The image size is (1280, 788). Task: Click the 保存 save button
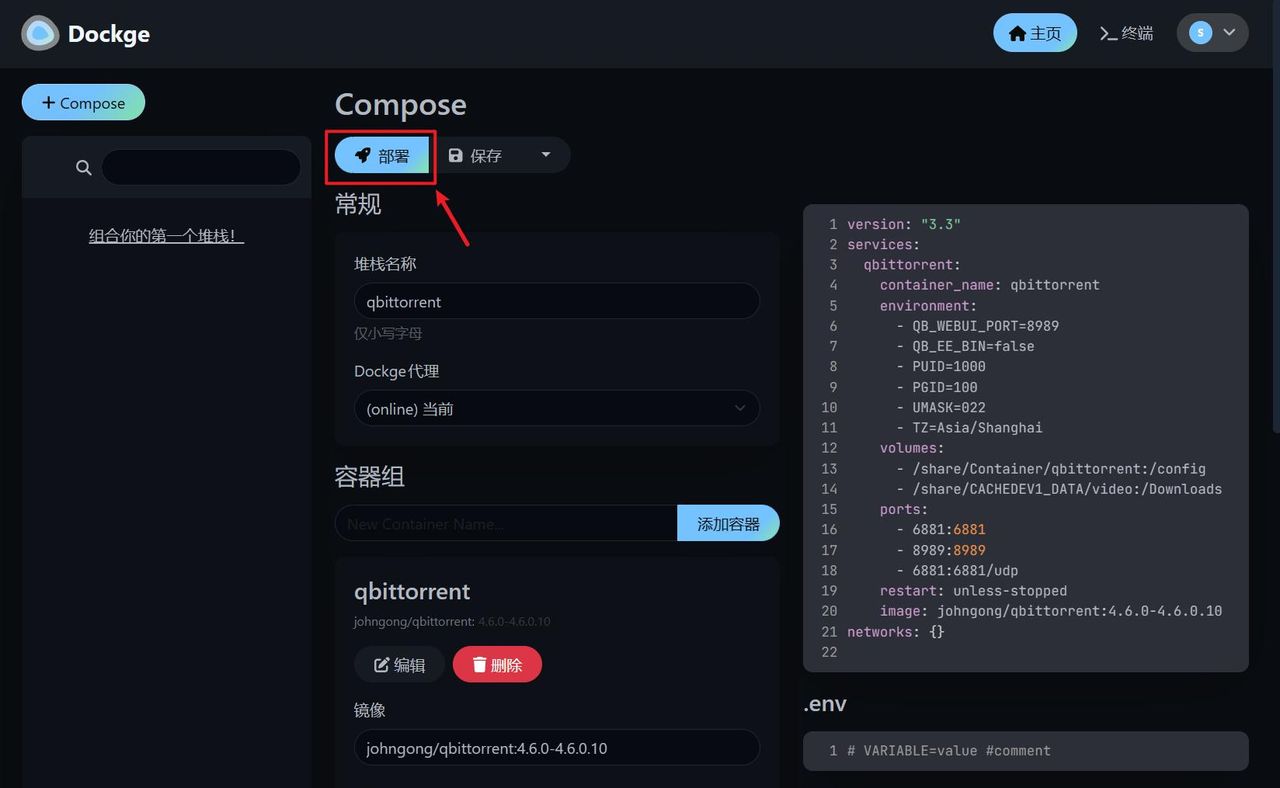coord(475,155)
